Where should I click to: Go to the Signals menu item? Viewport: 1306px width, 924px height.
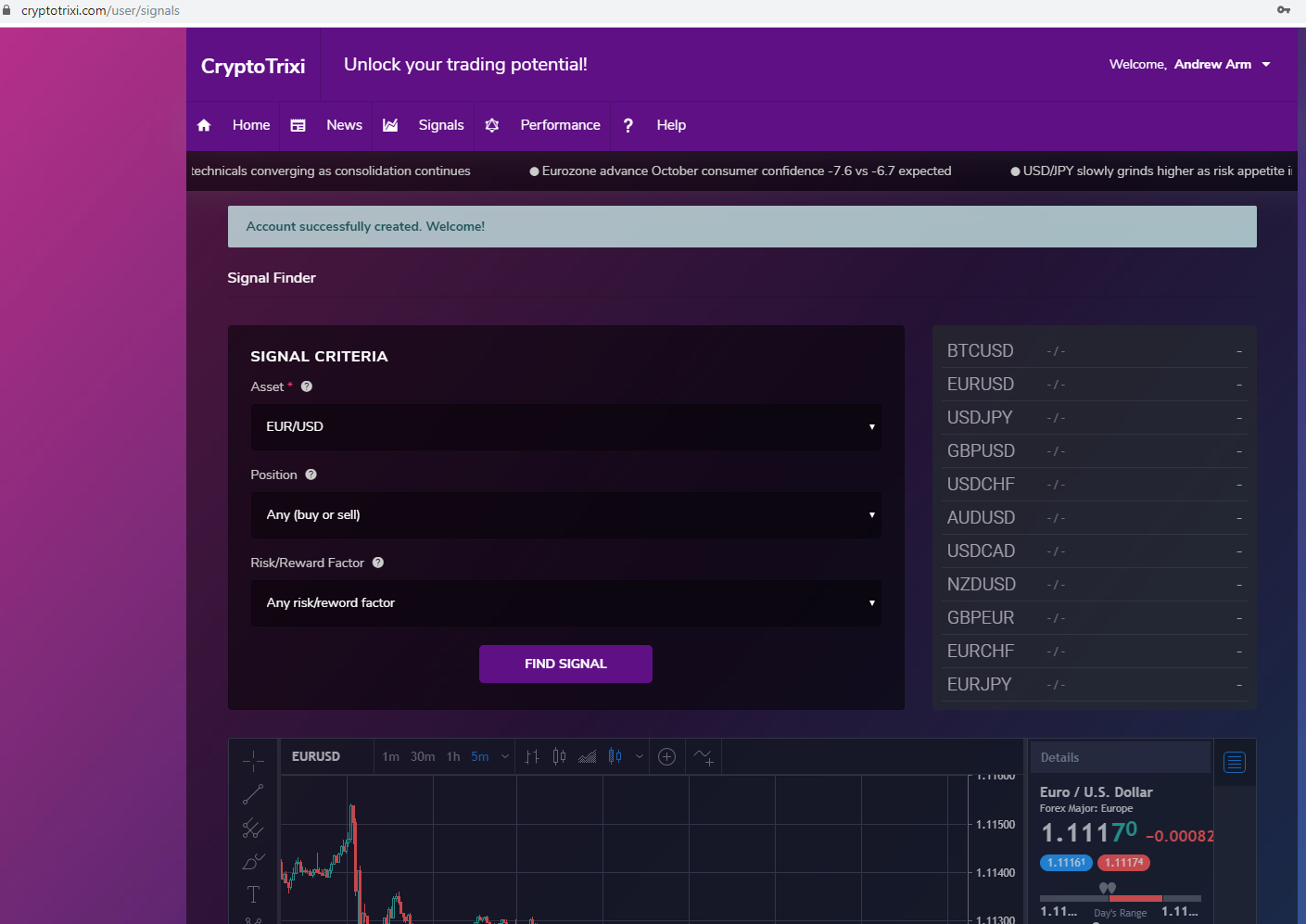(x=441, y=125)
